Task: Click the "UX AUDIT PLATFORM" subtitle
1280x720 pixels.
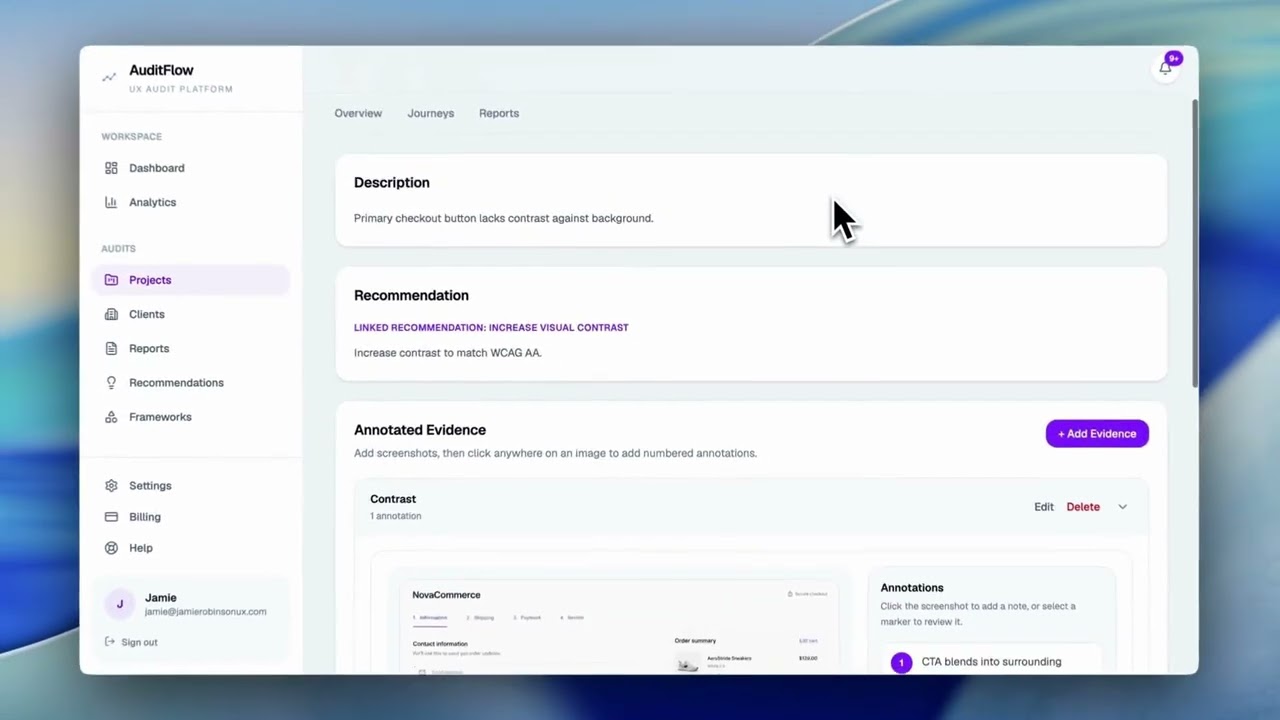Action: tap(181, 89)
